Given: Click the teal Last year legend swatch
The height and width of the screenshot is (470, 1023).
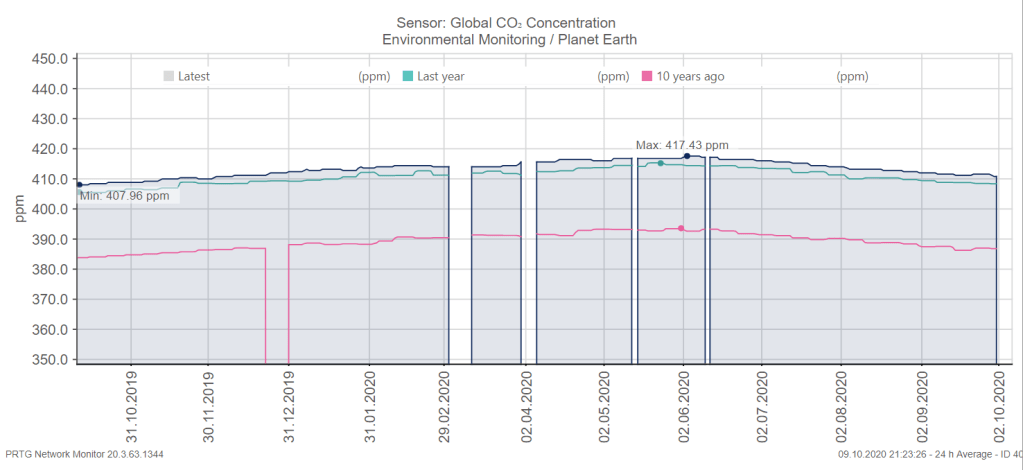Looking at the screenshot, I should pos(408,76).
